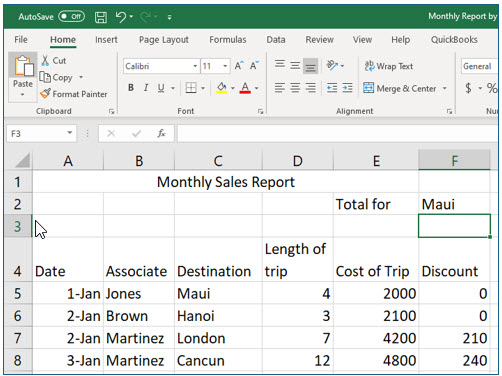This screenshot has width=502, height=376.
Task: Open the Page Layout tab
Action: (164, 40)
